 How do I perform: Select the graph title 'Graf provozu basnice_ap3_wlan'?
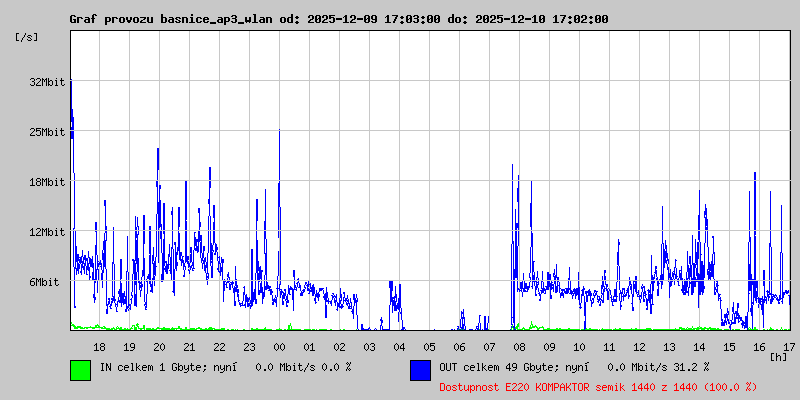click(172, 19)
